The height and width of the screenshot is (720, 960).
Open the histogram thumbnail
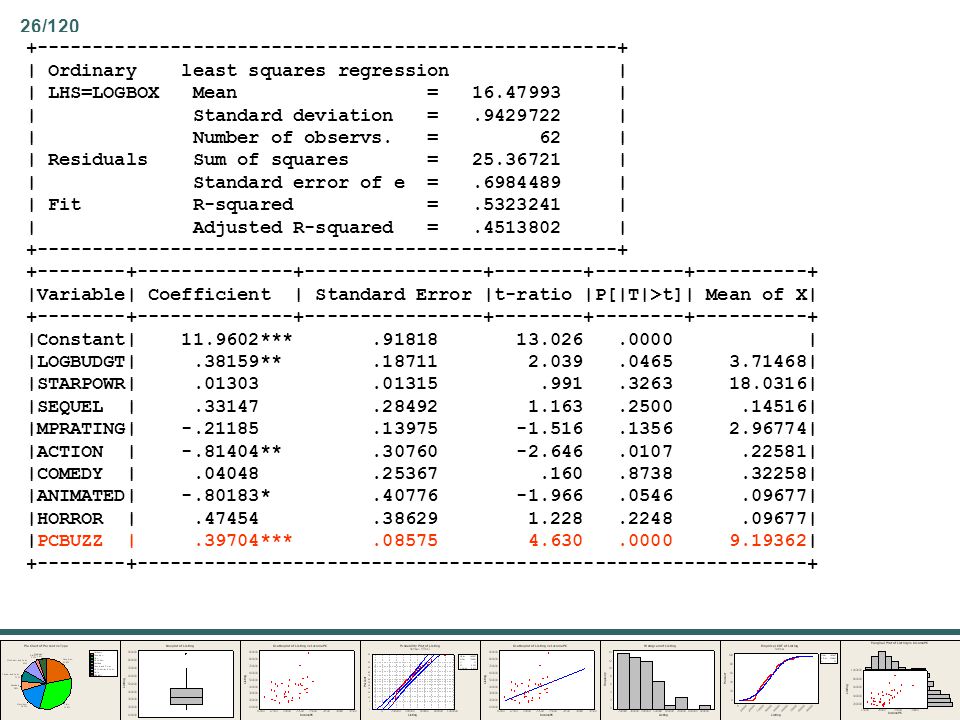pyautogui.click(x=661, y=680)
